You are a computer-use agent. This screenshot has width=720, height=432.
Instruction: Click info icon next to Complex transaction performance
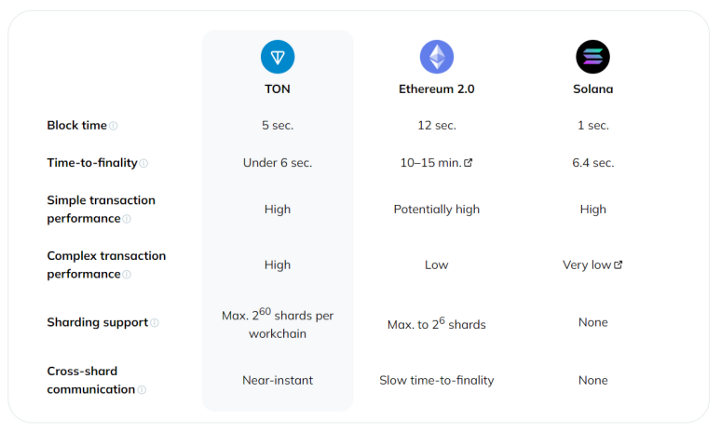click(127, 275)
